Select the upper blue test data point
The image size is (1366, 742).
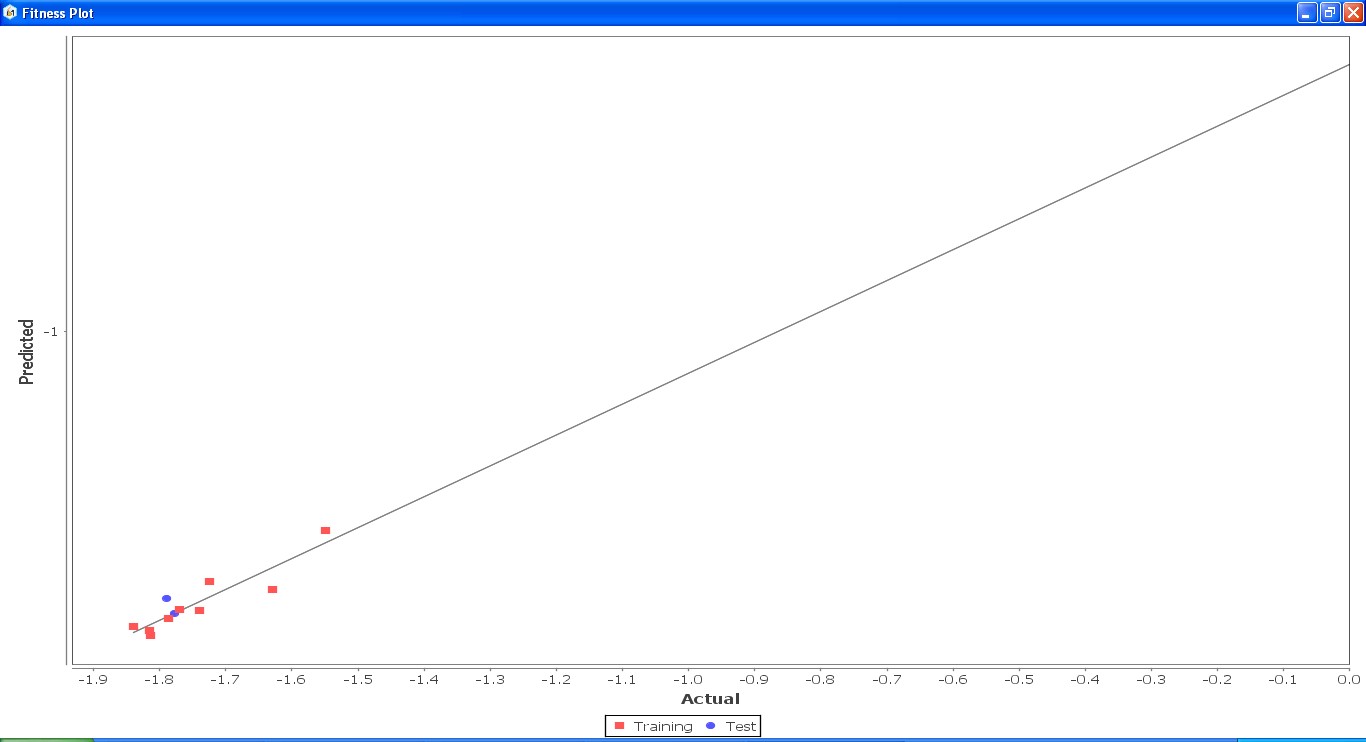click(x=166, y=598)
